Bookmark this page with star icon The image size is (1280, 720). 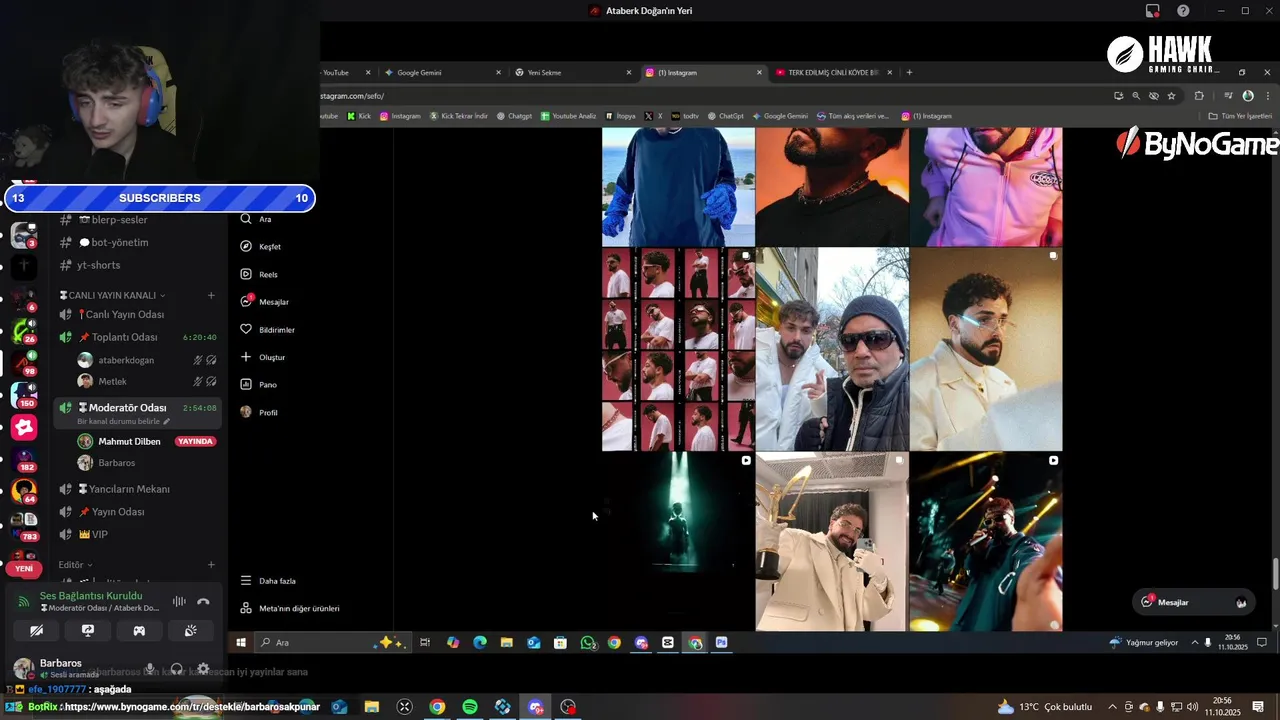[1171, 96]
